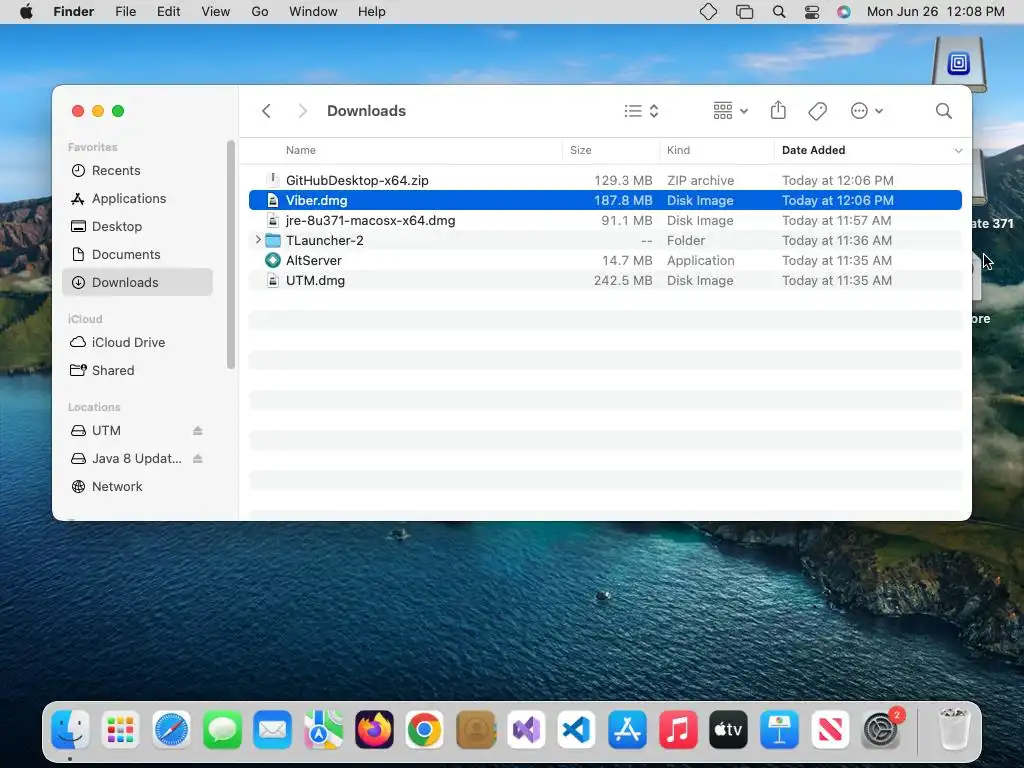Click the windows status icon in menu bar

pyautogui.click(x=744, y=12)
